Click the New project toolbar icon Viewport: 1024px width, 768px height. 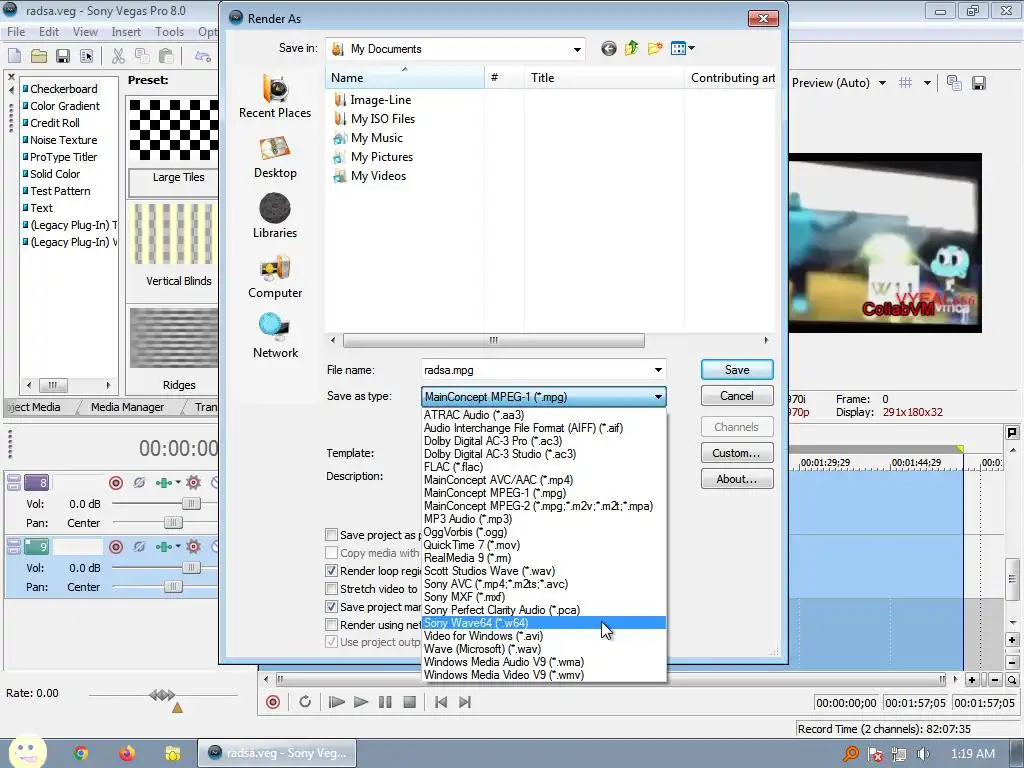coord(14,56)
